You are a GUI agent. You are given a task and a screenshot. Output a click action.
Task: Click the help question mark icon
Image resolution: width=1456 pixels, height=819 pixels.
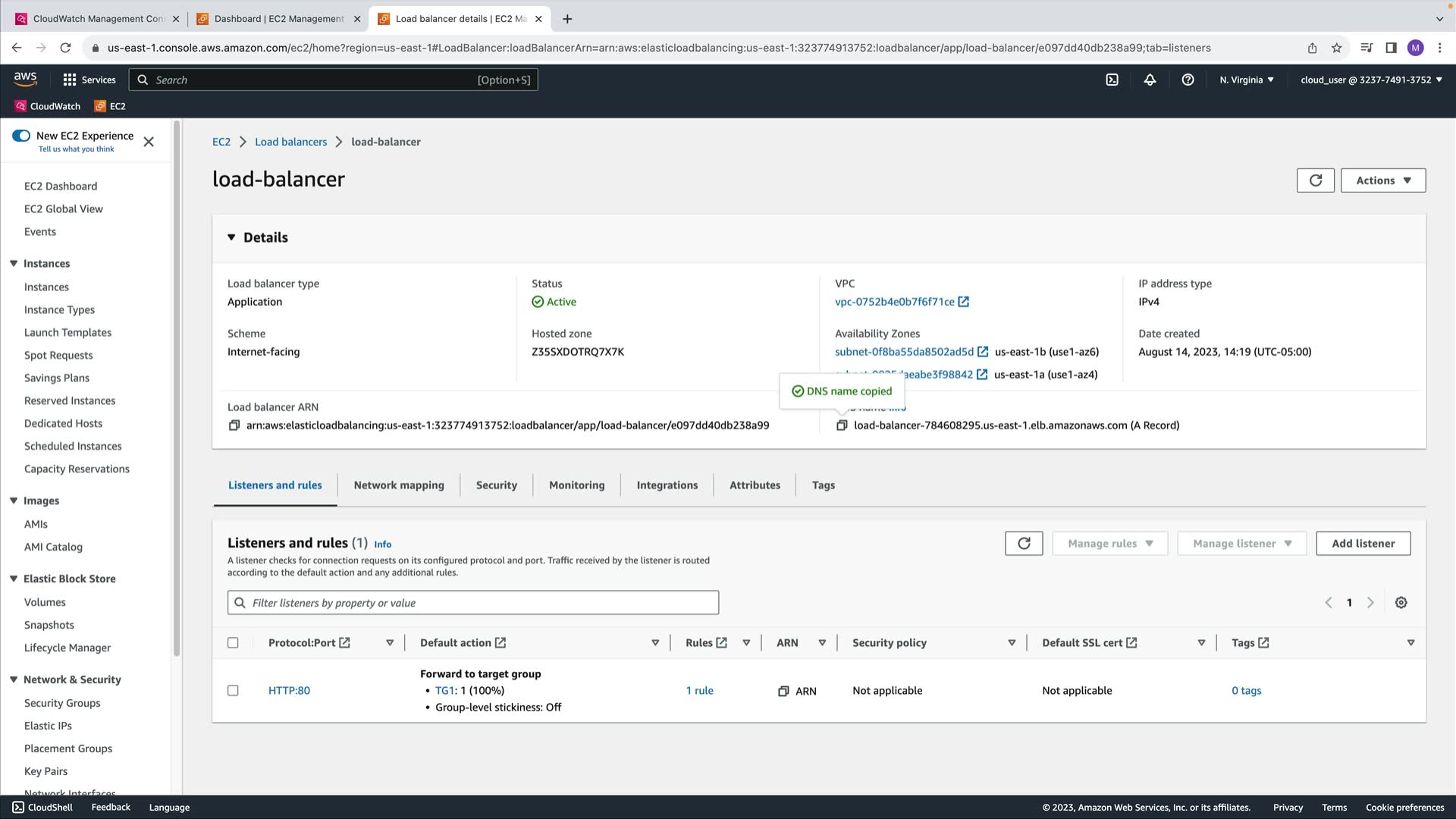click(1188, 80)
